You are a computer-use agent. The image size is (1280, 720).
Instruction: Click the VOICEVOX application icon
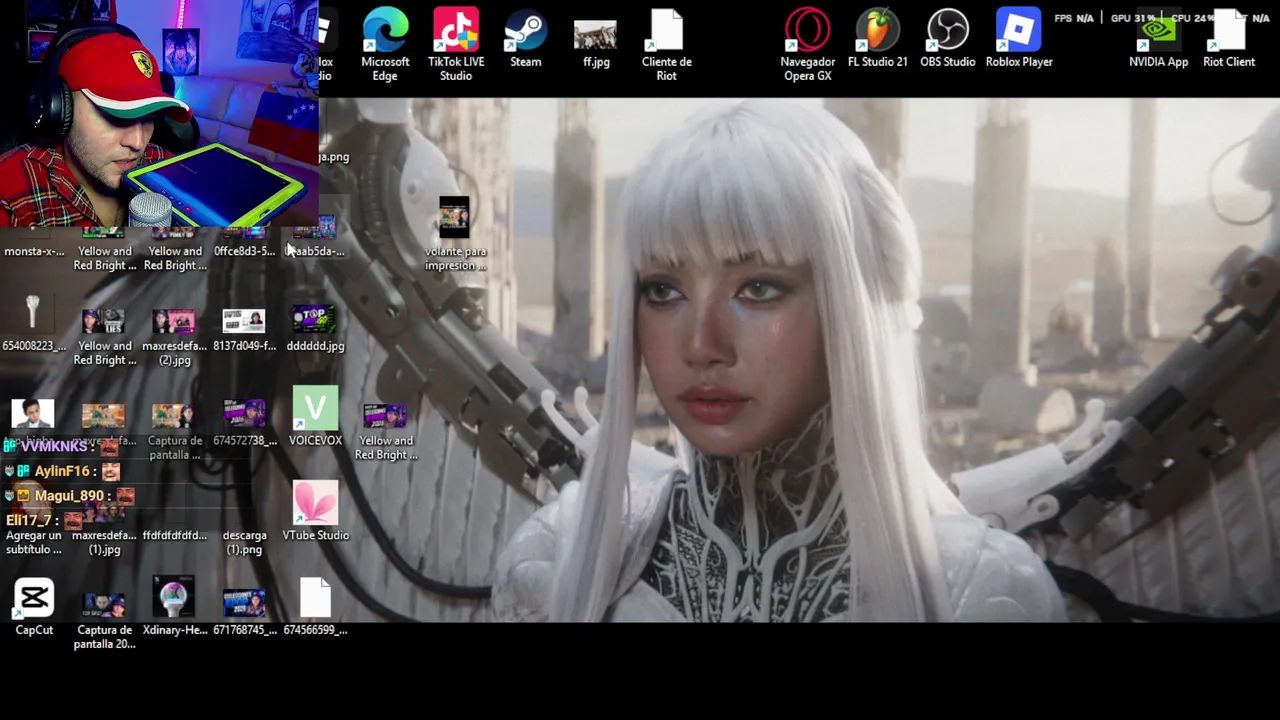[x=315, y=416]
